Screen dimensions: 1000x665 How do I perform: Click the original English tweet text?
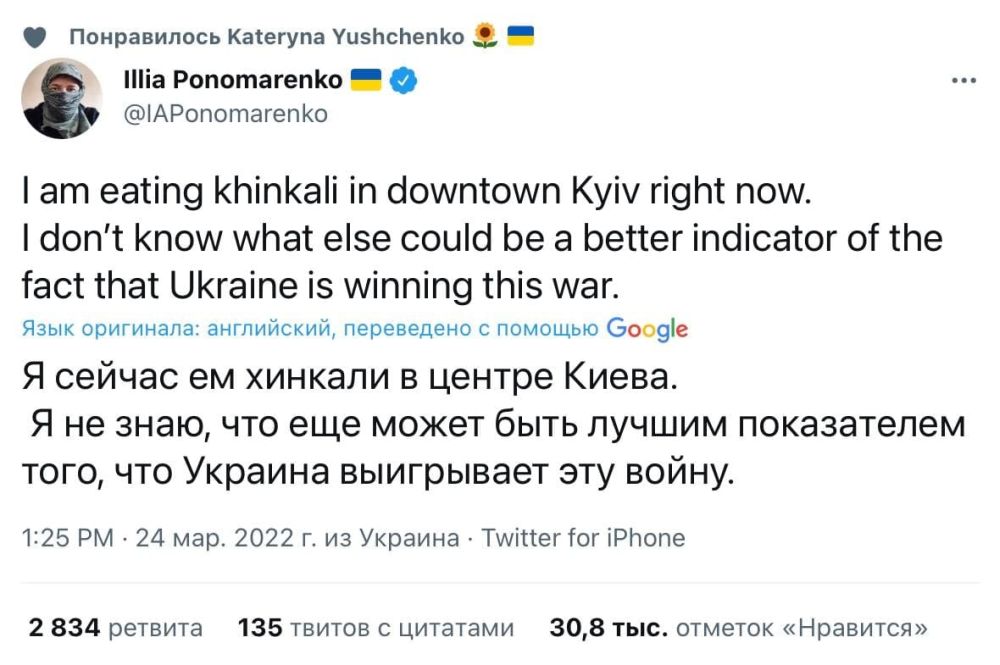(400, 236)
